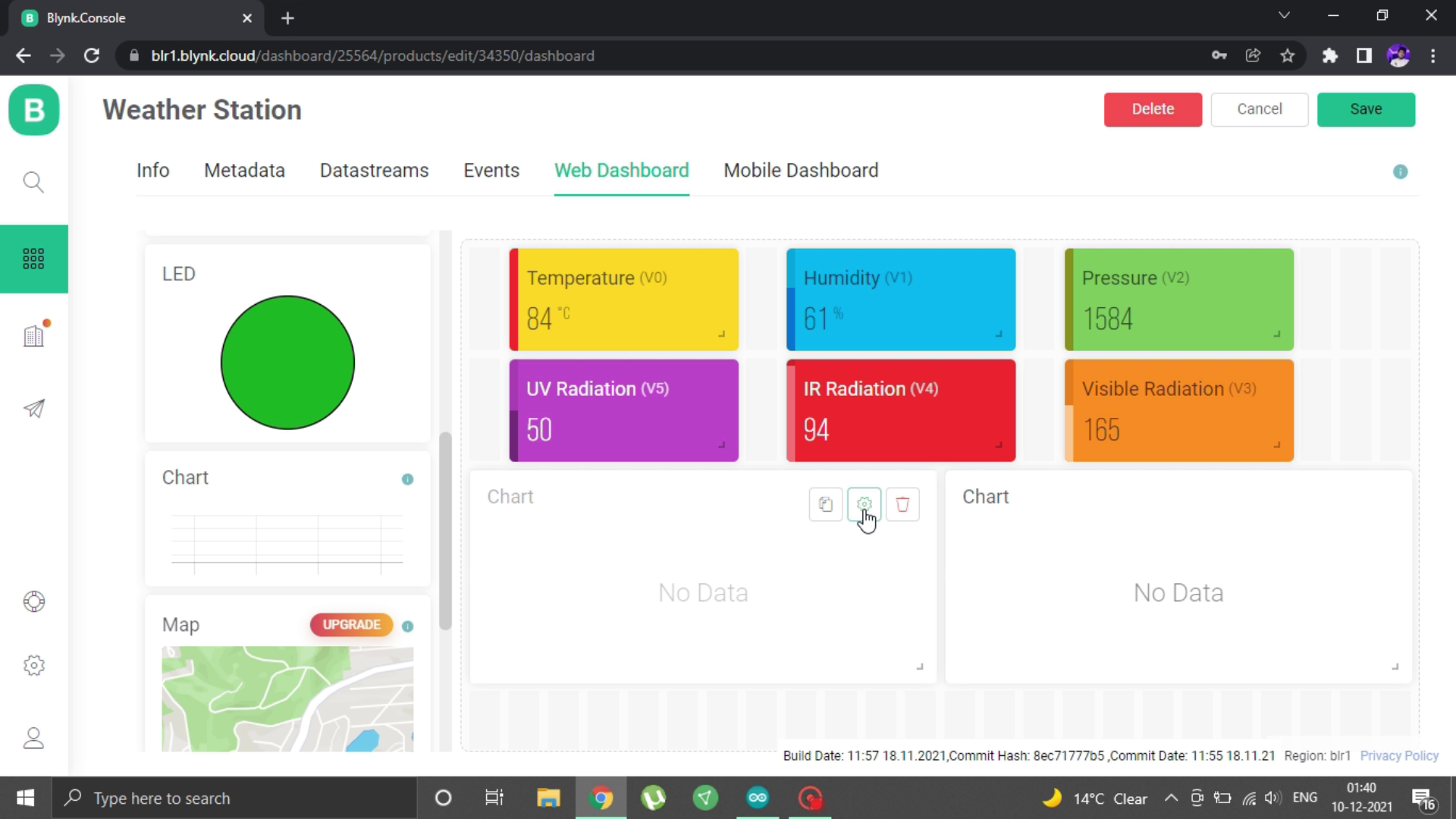Click the paper plane sidebar icon

[33, 409]
